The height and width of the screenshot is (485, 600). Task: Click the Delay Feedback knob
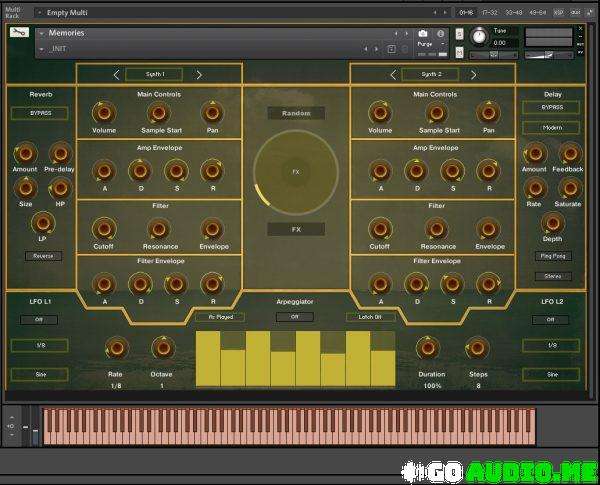click(x=570, y=153)
